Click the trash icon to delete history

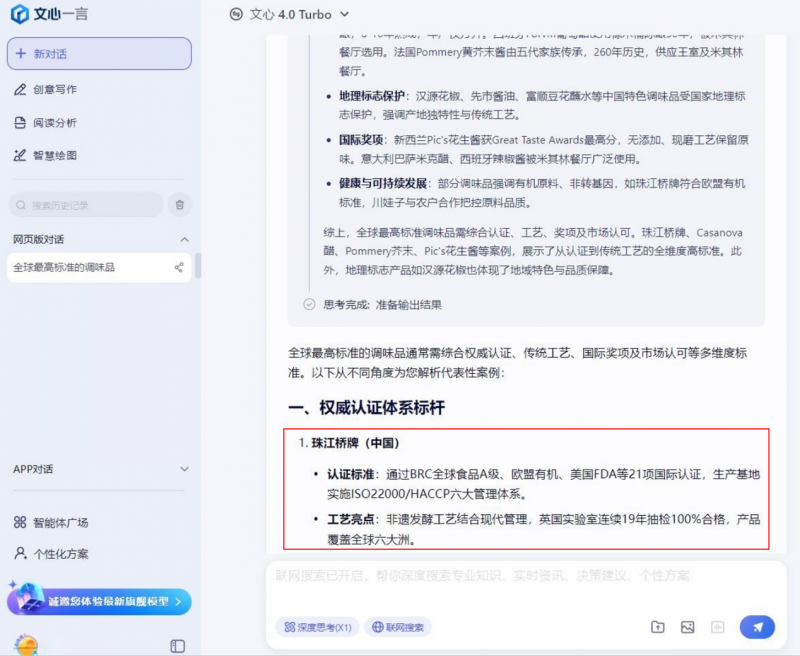[180, 205]
